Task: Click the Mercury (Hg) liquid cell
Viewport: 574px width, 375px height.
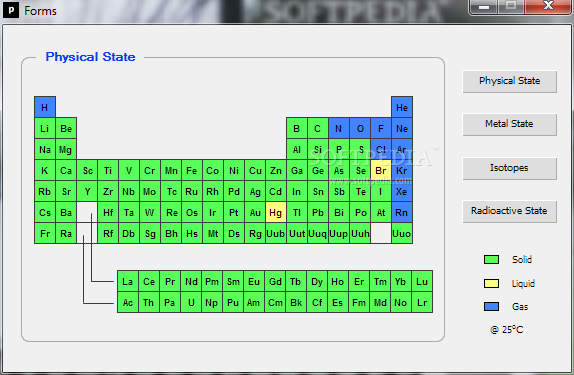Action: [x=276, y=212]
